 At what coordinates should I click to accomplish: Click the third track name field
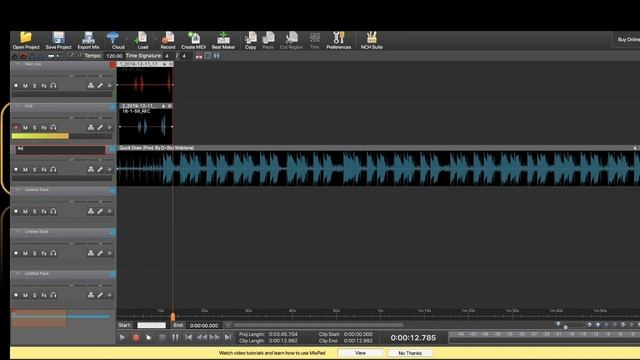coord(60,149)
